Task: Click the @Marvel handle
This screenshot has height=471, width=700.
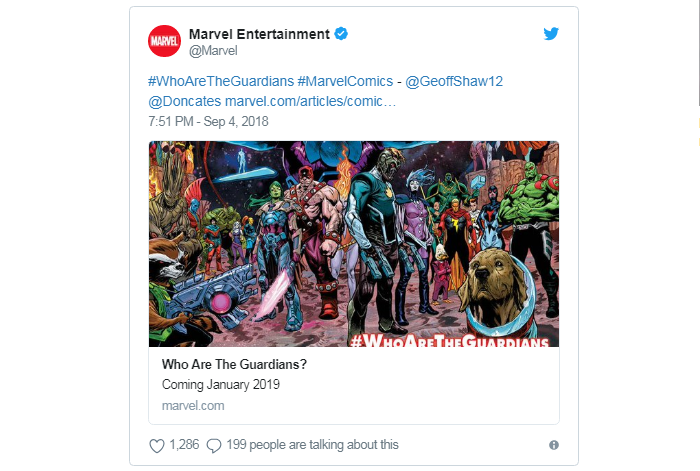Action: pos(214,51)
